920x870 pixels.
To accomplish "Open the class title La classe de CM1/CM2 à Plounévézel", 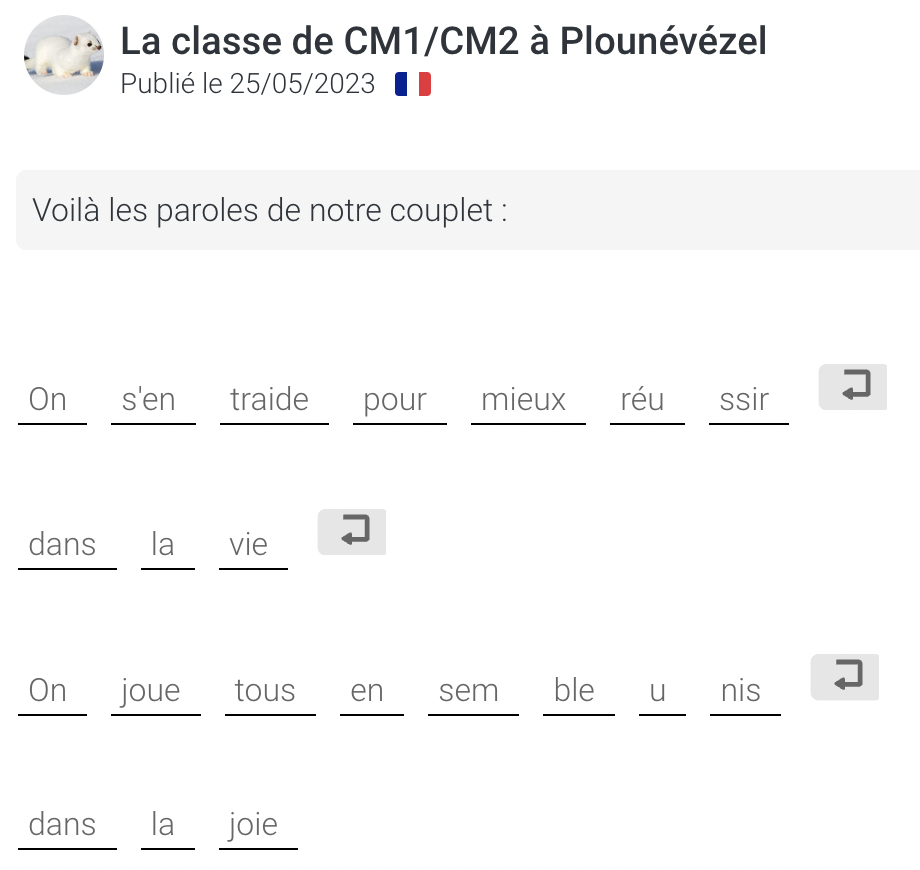I will click(443, 42).
